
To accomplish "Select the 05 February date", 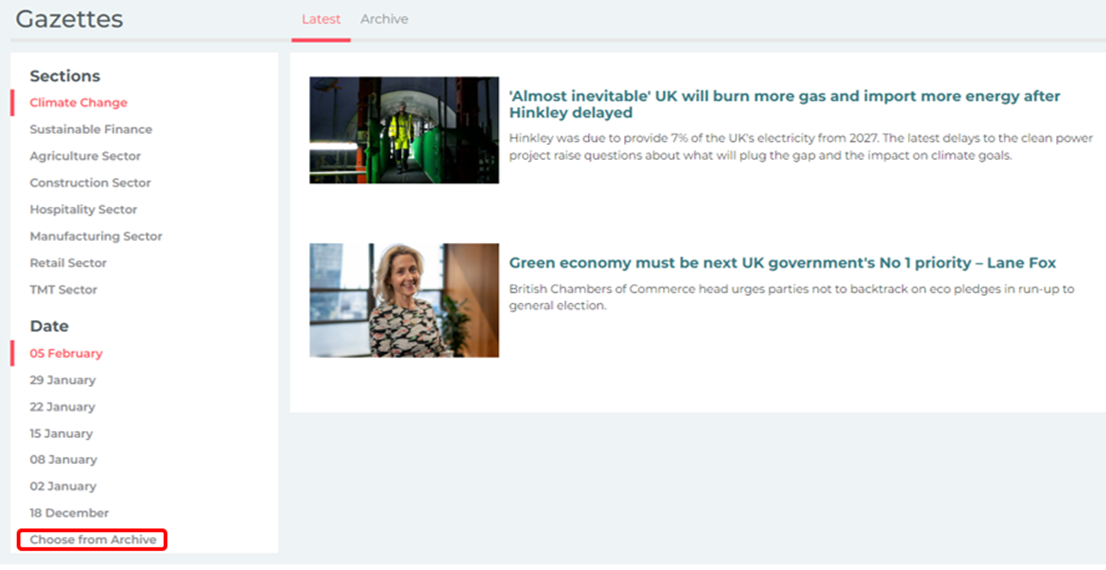I will 66,353.
